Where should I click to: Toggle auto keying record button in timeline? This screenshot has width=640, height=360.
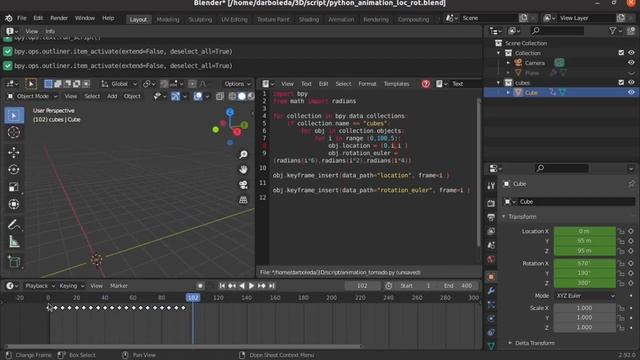click(200, 286)
